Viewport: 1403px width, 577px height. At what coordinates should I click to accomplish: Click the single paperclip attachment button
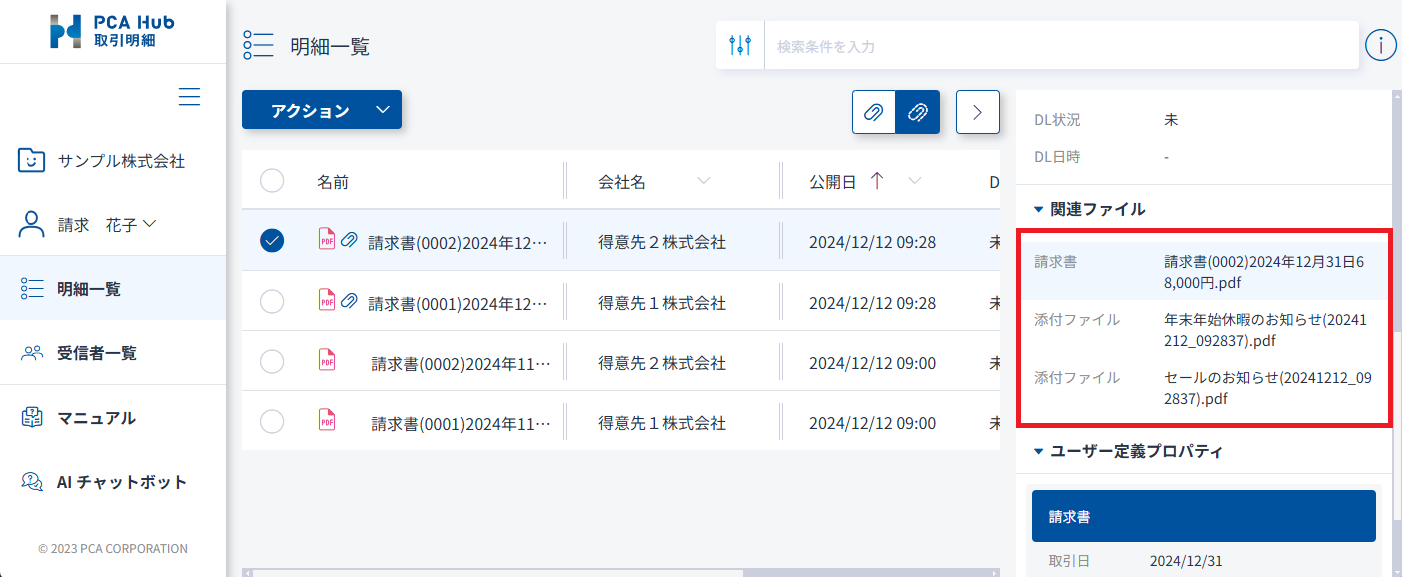point(873,112)
